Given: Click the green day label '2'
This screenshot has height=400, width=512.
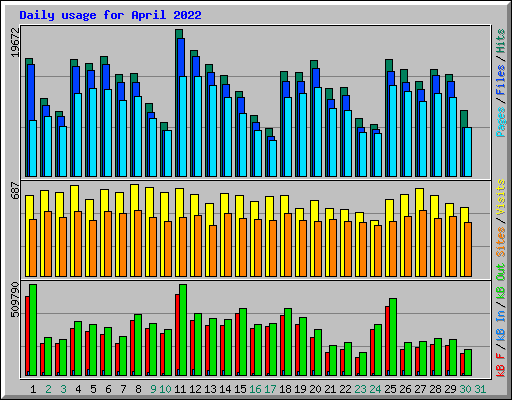Looking at the screenshot, I should tap(48, 389).
